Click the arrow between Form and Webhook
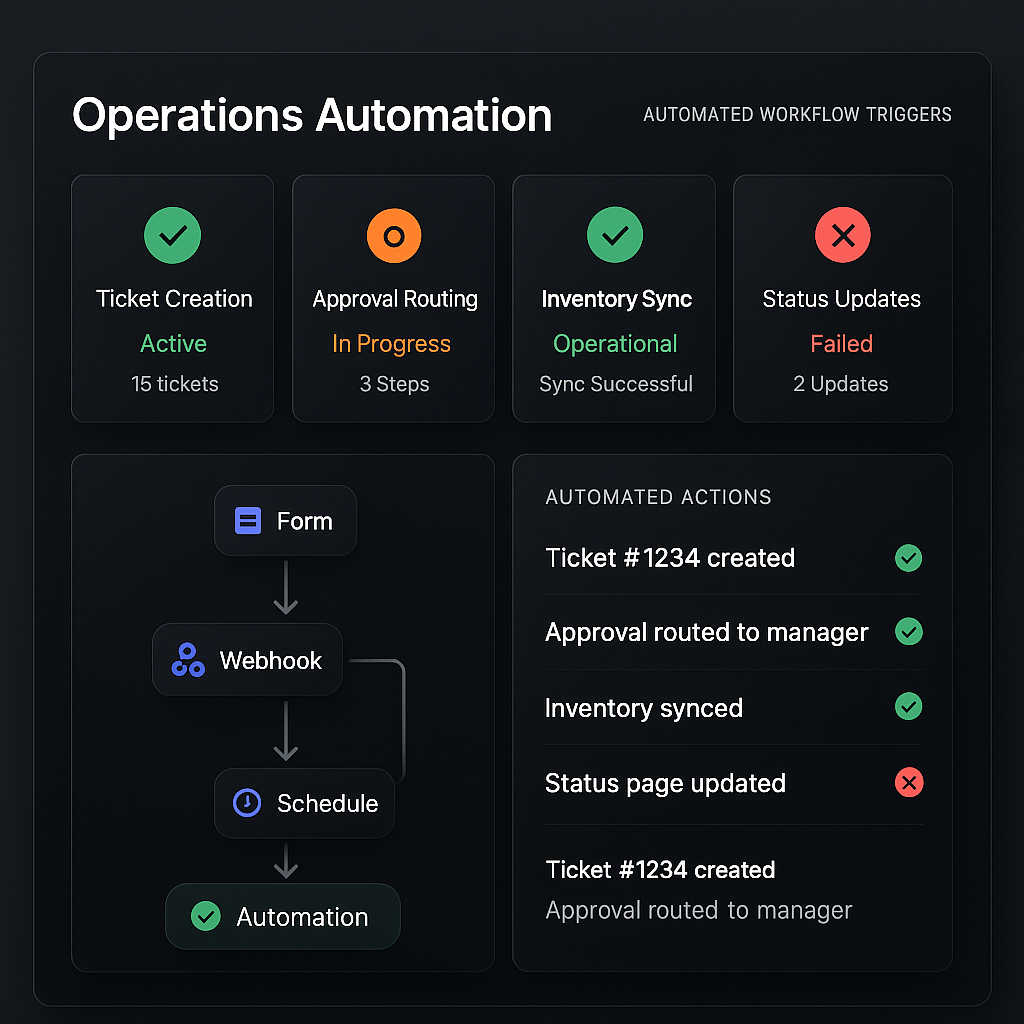Image resolution: width=1024 pixels, height=1024 pixels. (286, 589)
